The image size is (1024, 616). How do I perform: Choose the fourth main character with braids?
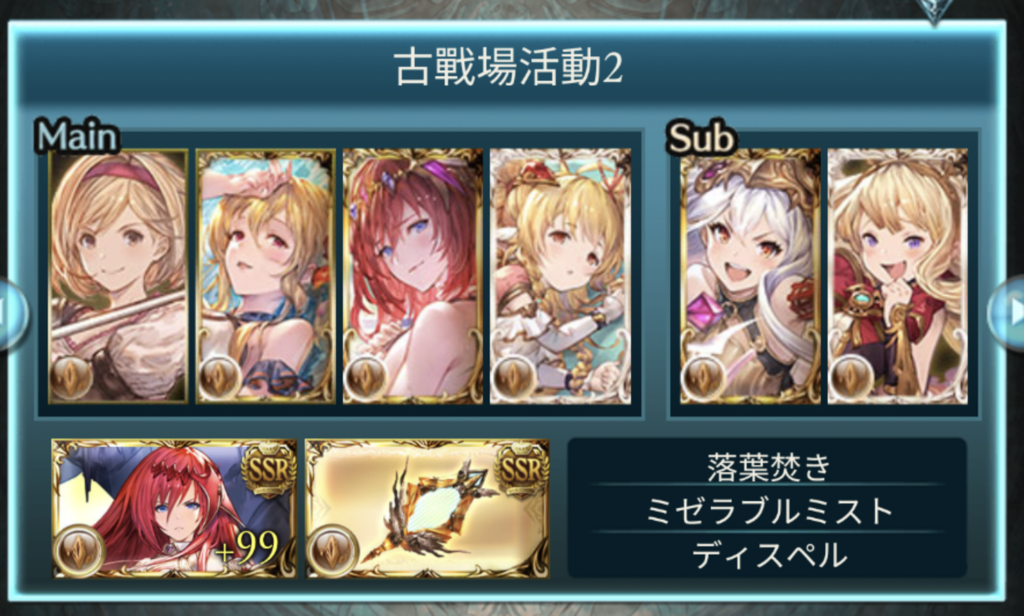click(x=560, y=276)
